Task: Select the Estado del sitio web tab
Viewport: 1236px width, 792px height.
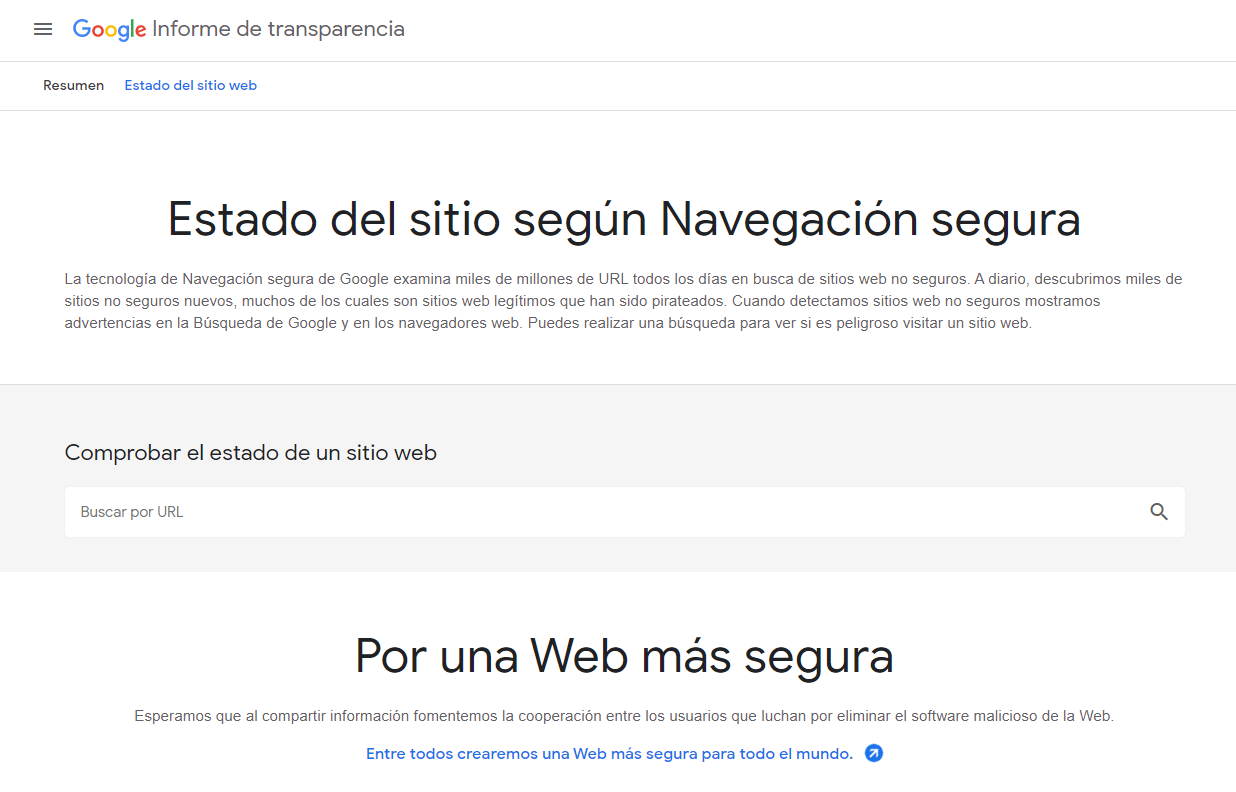Action: [191, 86]
